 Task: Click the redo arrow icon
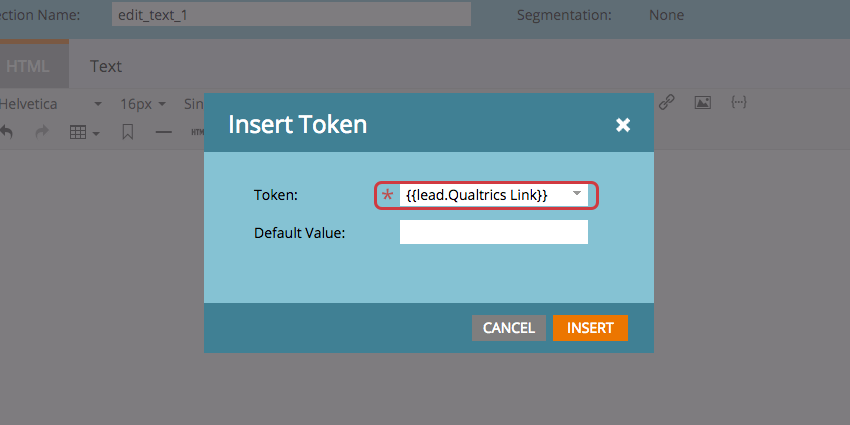41,132
